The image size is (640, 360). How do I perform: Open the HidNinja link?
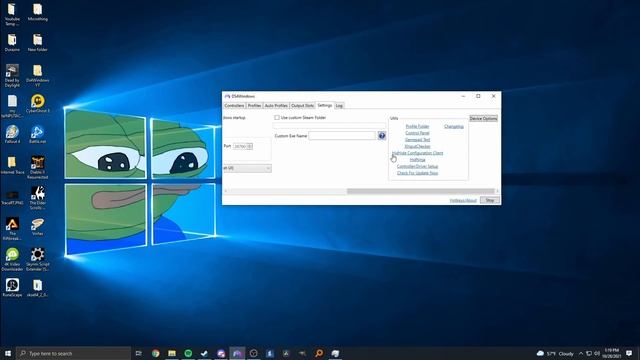click(x=417, y=160)
